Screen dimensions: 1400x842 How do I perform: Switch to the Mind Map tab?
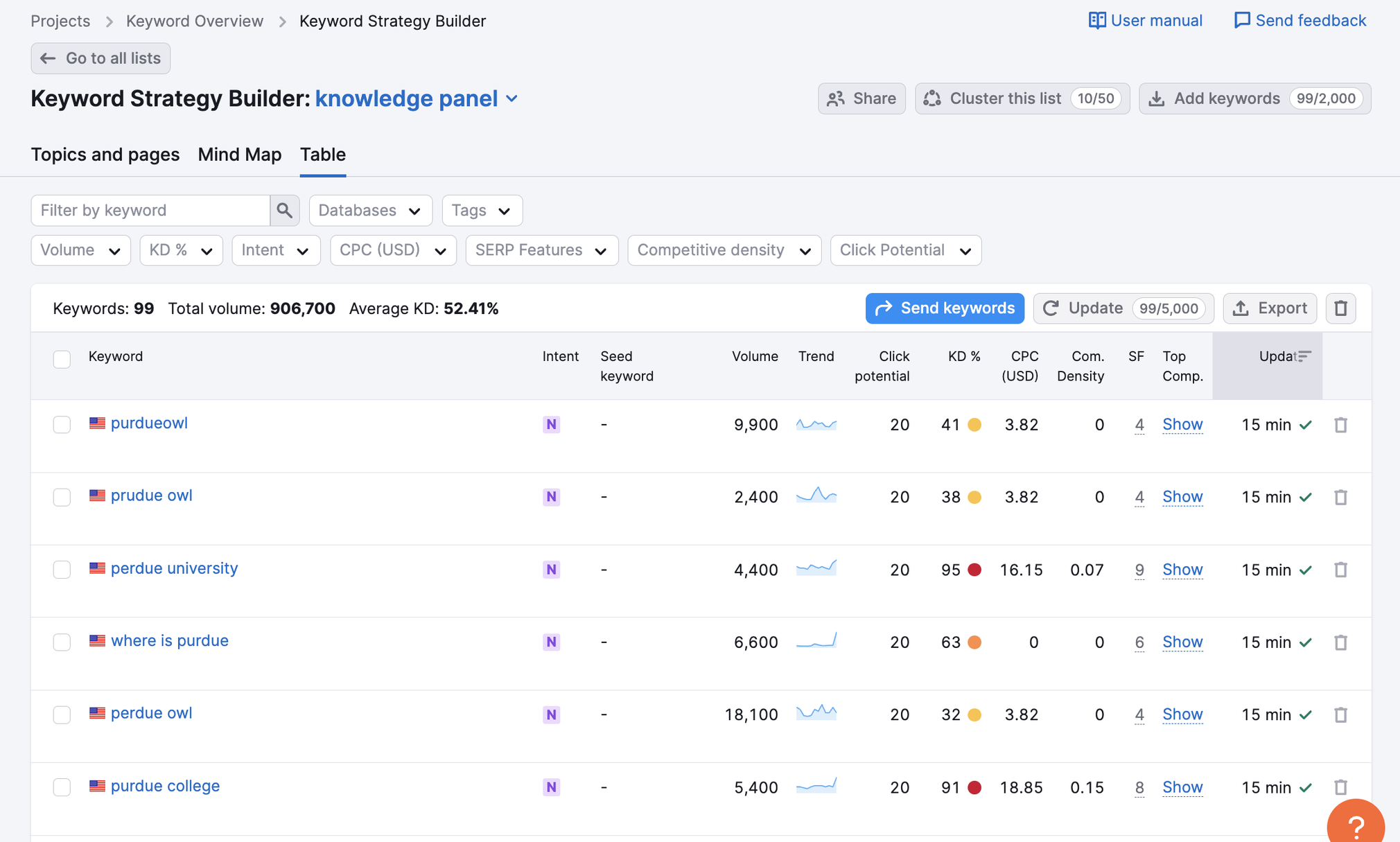(239, 155)
